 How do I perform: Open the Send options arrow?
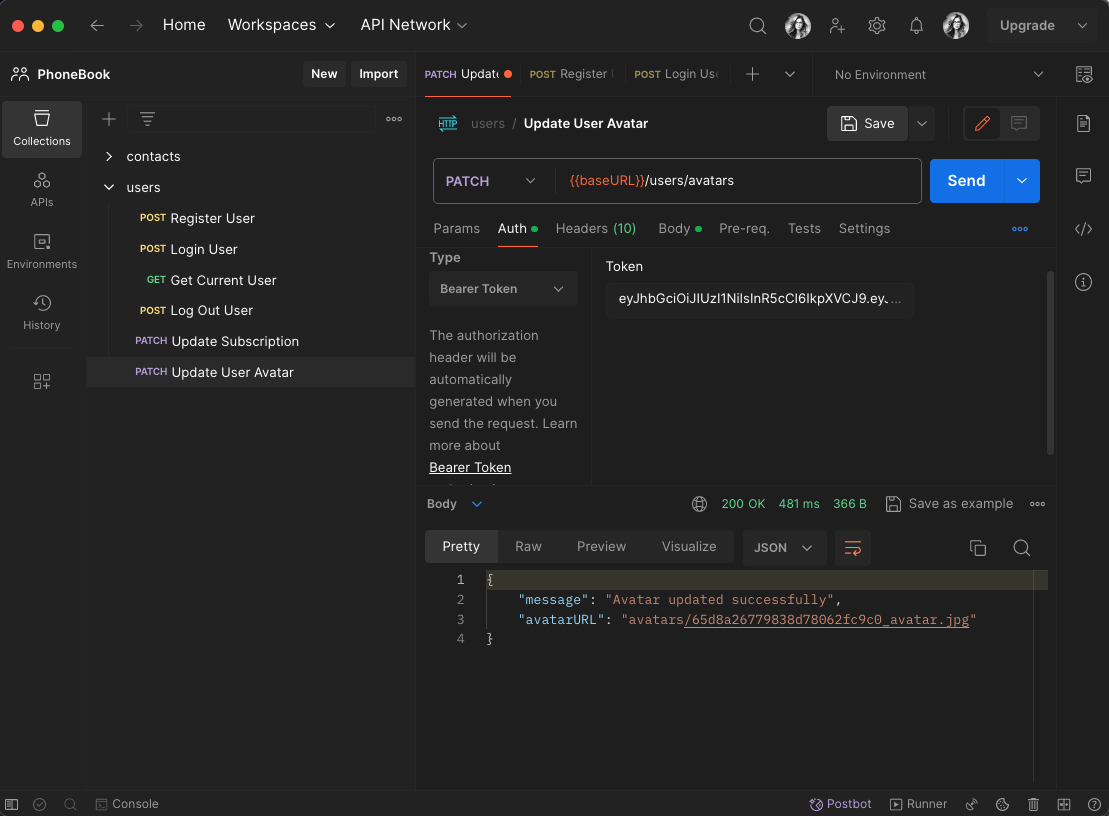[x=1022, y=181]
